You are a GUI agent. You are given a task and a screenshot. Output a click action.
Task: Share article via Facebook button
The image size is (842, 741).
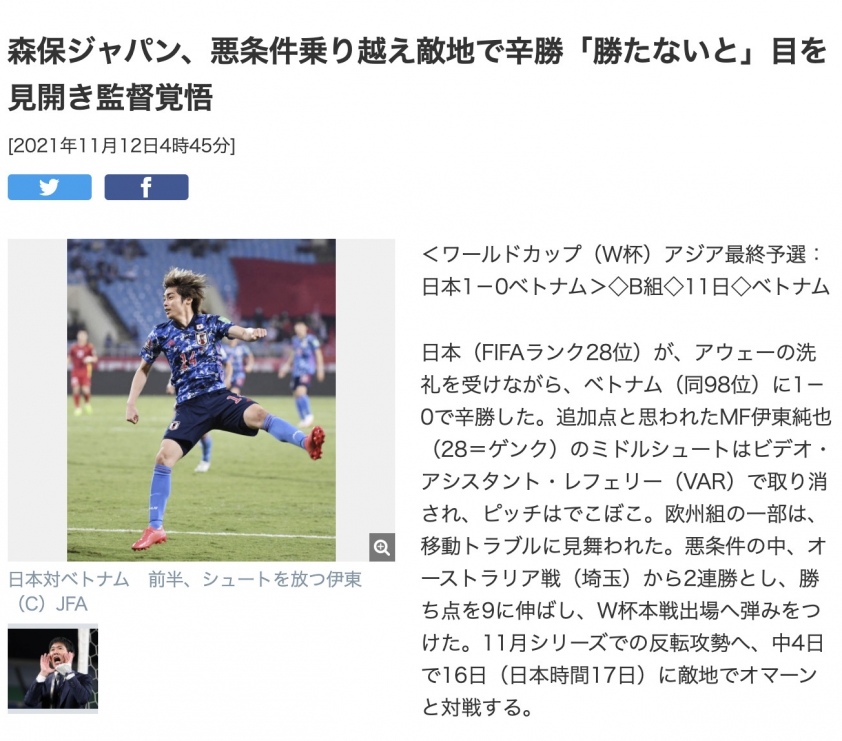(146, 187)
